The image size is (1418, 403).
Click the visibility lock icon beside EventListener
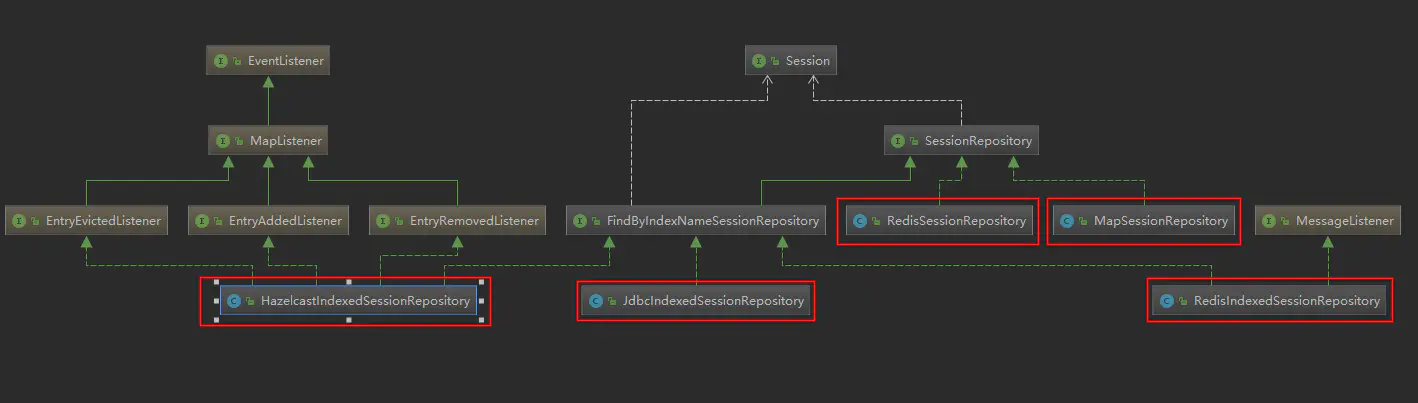(x=238, y=62)
